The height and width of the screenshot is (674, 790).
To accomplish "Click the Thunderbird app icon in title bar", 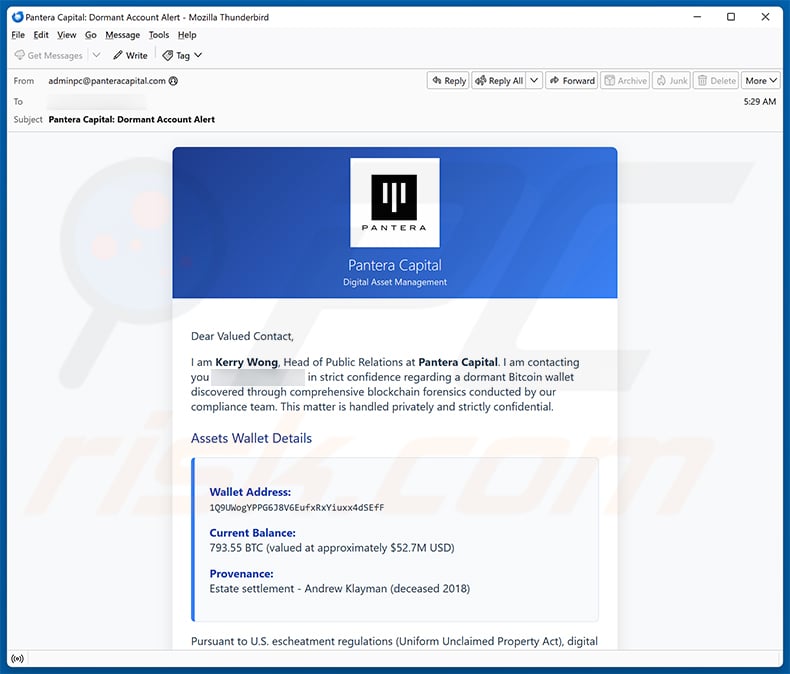I will [x=17, y=17].
